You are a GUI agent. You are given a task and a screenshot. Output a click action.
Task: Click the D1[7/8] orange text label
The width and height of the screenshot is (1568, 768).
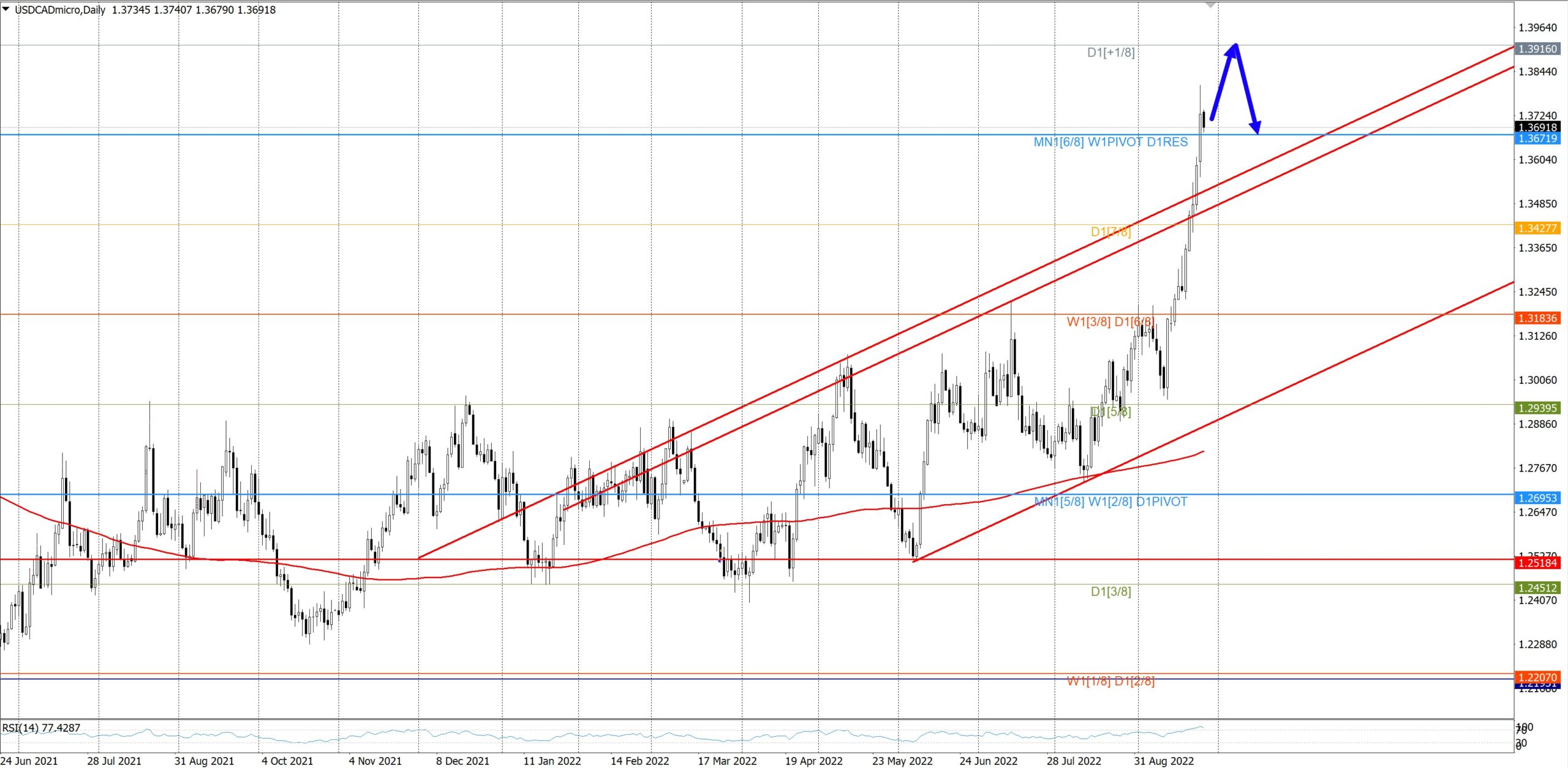point(1110,232)
